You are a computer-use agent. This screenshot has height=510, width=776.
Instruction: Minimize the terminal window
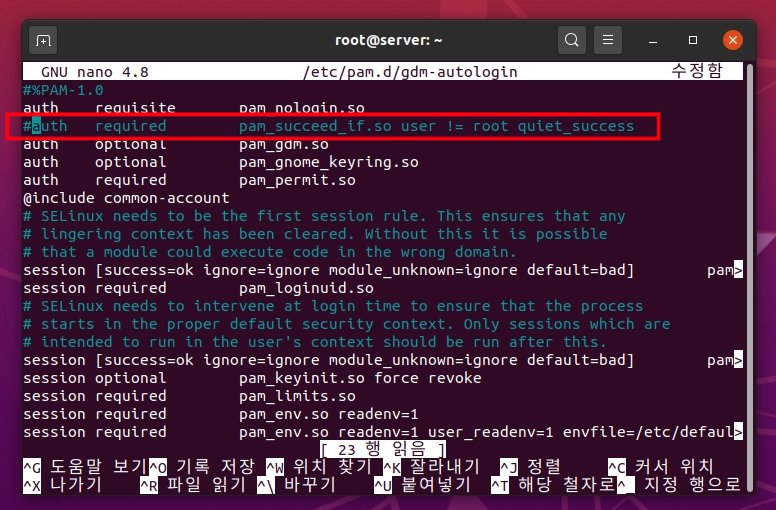pyautogui.click(x=653, y=40)
